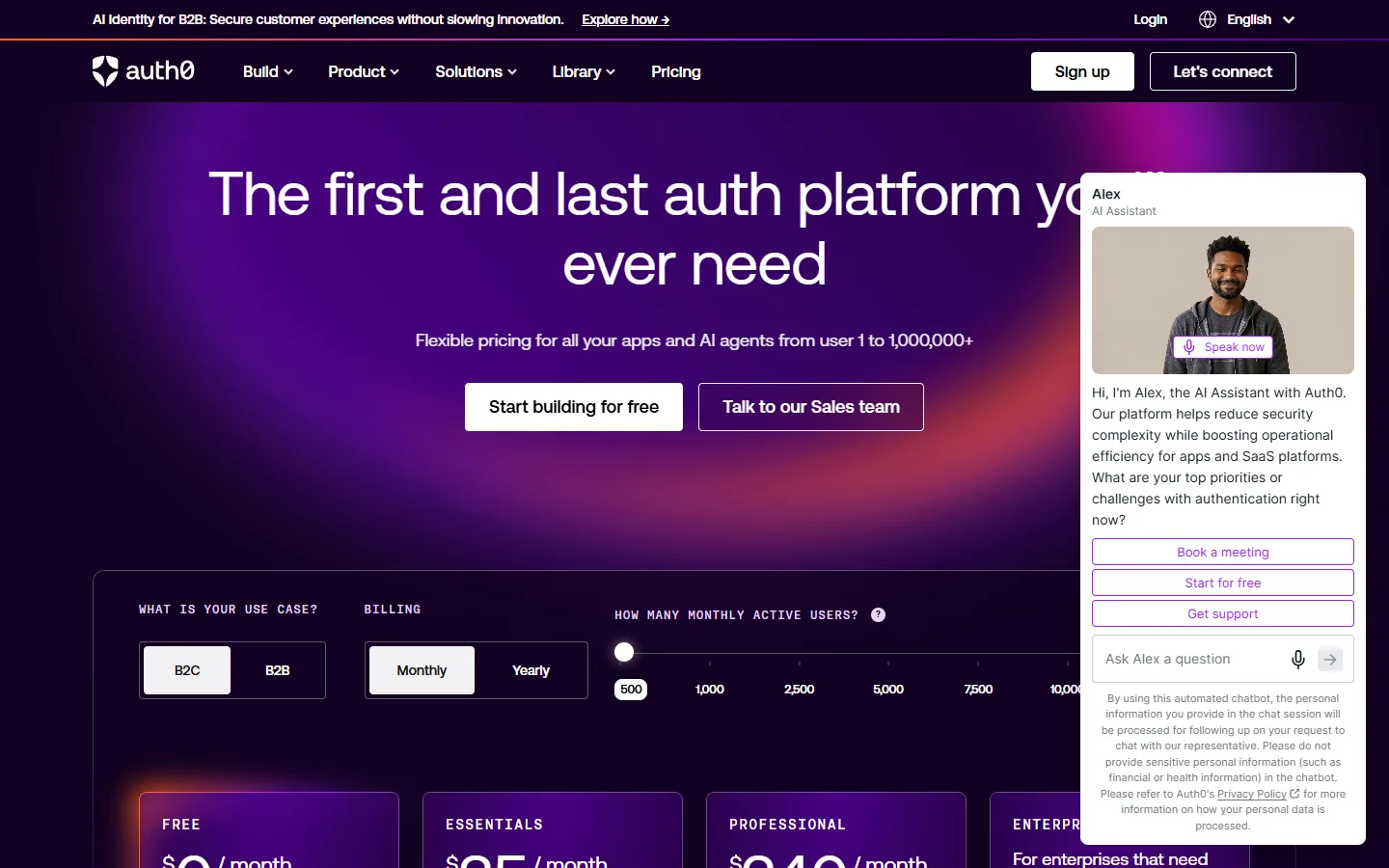Viewport: 1389px width, 868px height.
Task: Click the monthly active users slider handle
Action: click(624, 653)
